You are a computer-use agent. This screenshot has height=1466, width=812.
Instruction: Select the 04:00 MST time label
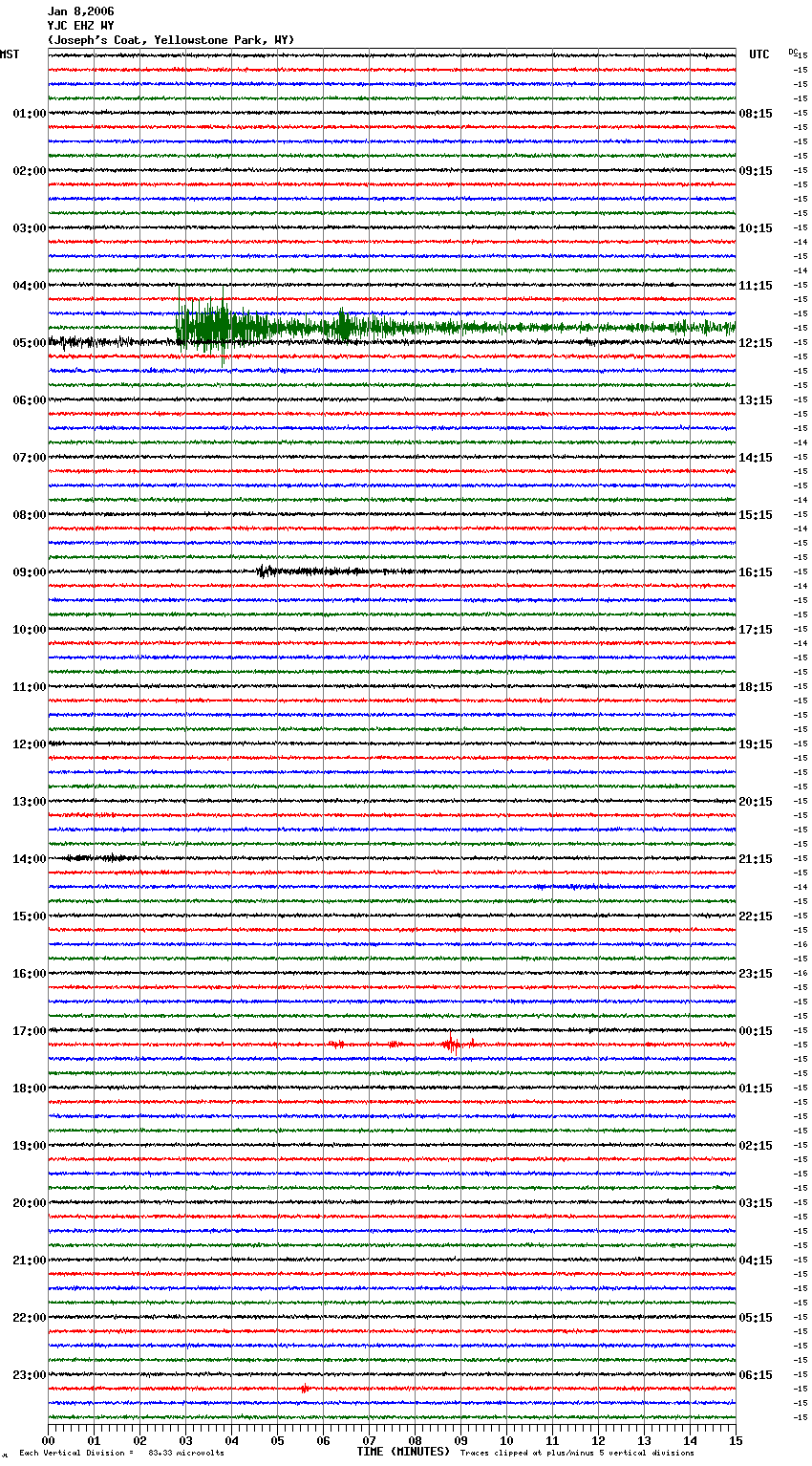pyautogui.click(x=29, y=286)
